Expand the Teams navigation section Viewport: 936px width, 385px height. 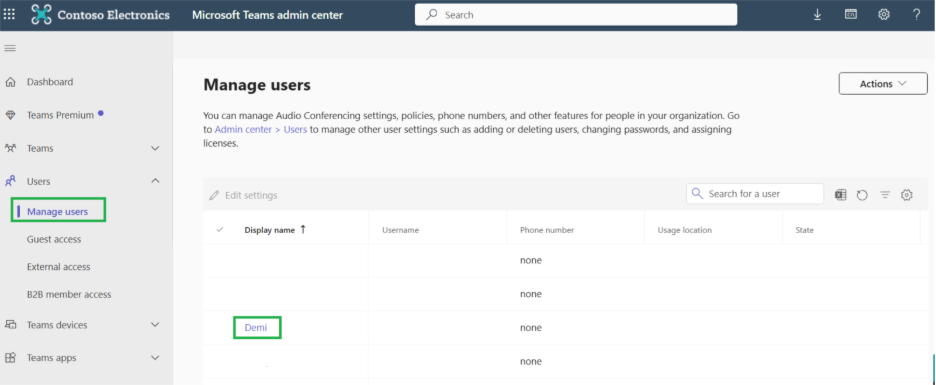tap(155, 148)
